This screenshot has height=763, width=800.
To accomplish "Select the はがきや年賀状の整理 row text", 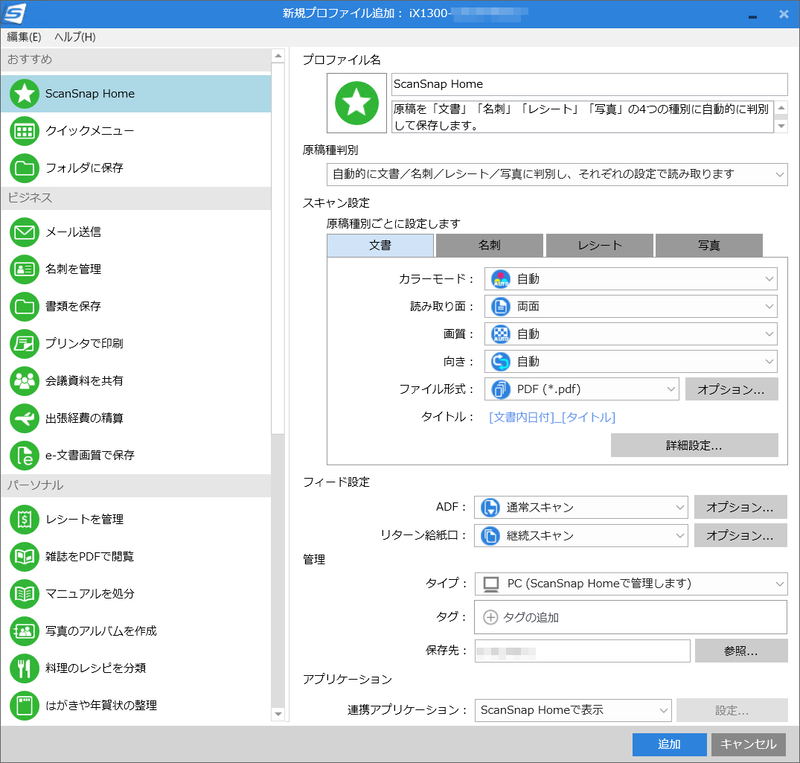I will pos(101,705).
